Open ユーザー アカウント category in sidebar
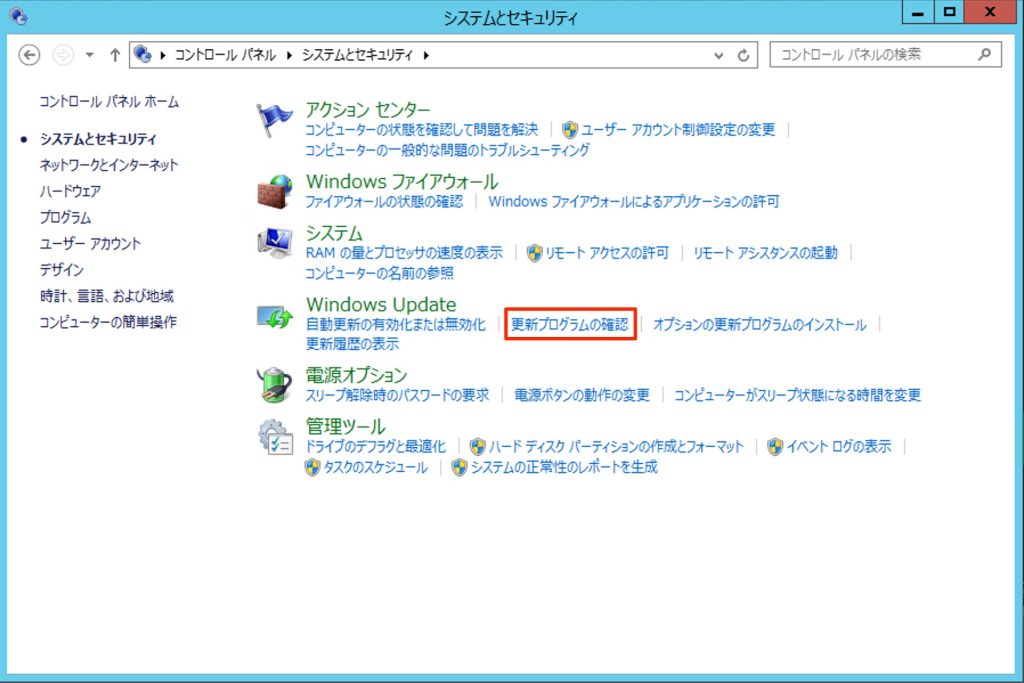 [x=90, y=244]
